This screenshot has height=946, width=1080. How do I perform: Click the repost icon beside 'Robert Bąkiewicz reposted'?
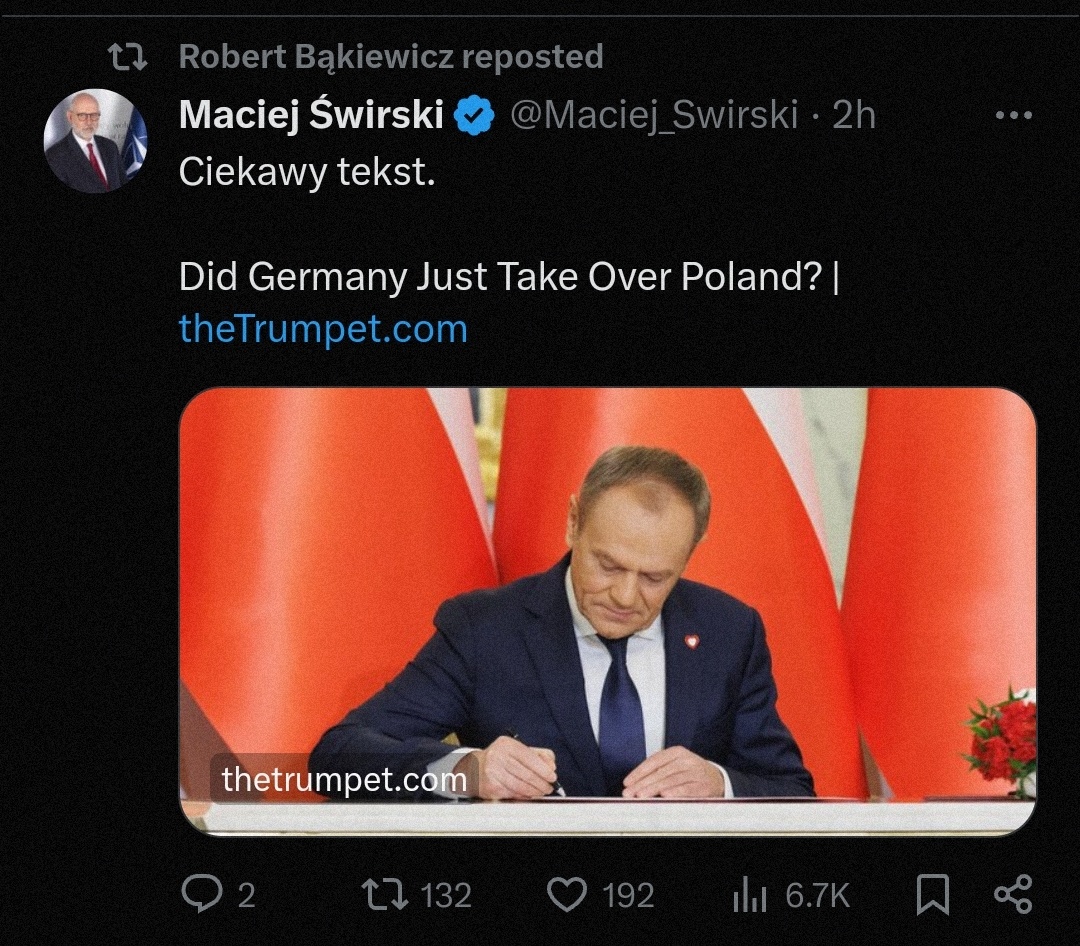128,57
